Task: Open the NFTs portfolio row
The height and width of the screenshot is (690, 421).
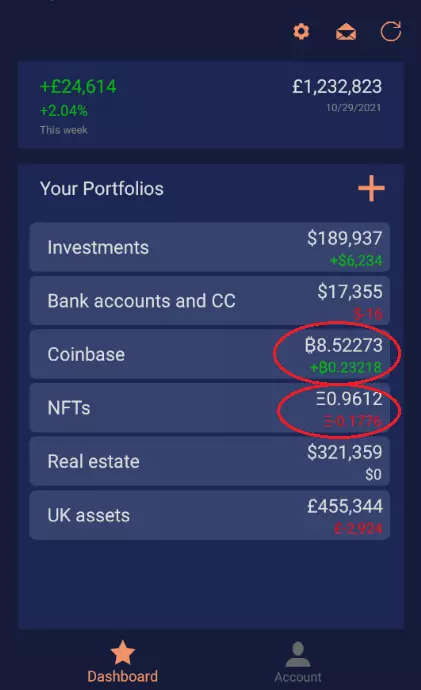Action: 210,408
